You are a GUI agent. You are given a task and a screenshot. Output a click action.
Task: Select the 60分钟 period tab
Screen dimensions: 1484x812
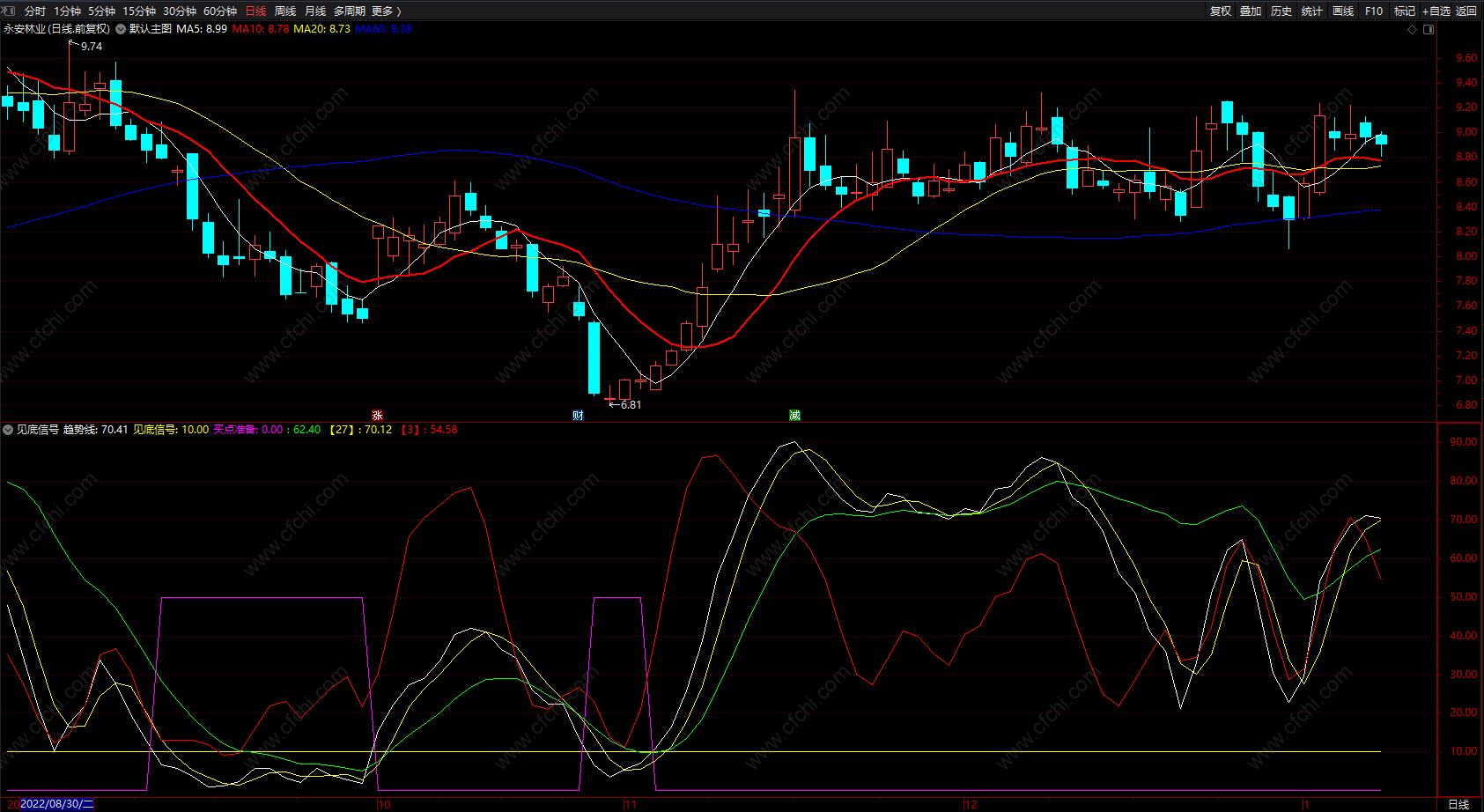220,11
